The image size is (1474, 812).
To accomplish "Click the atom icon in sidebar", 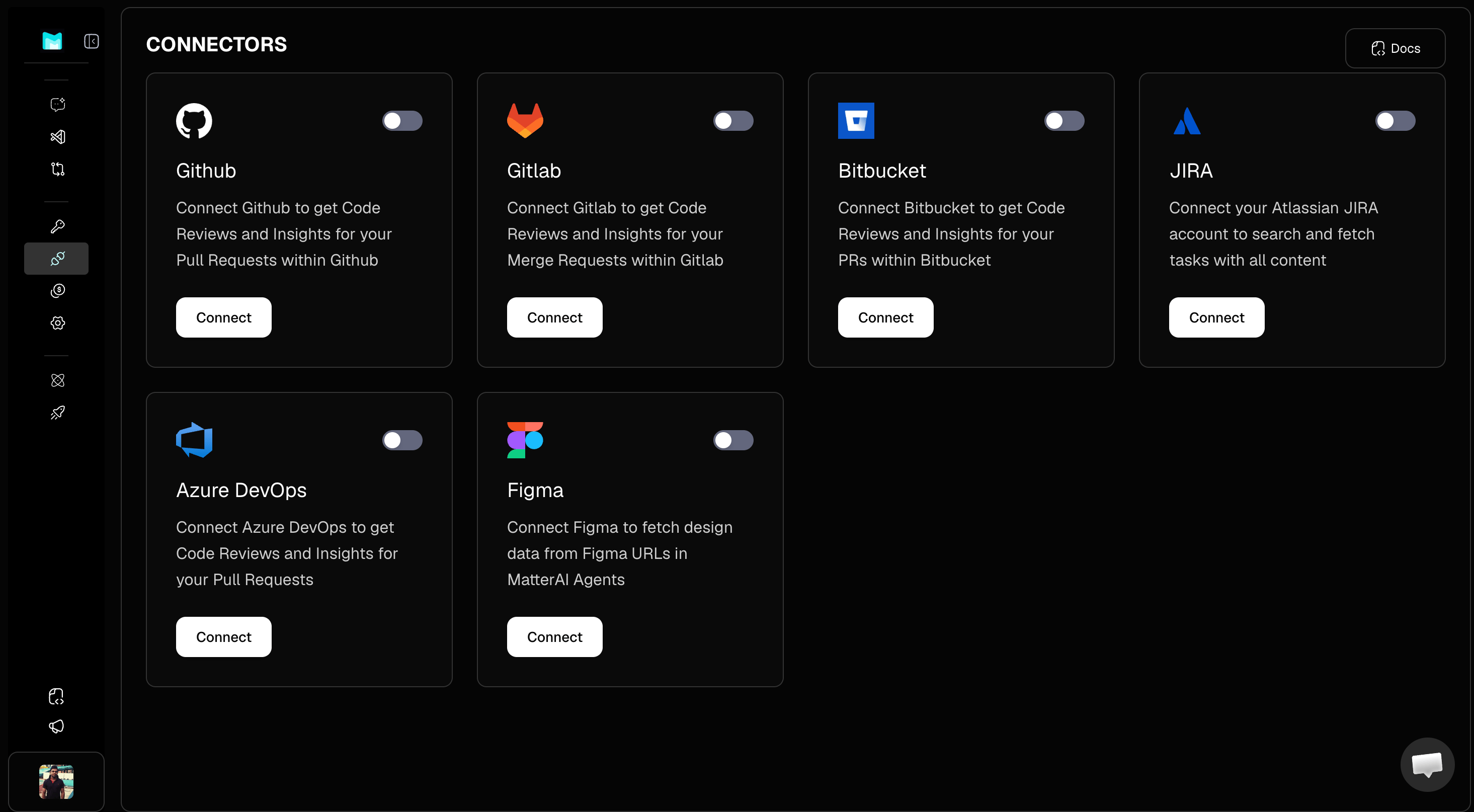I will [x=58, y=380].
